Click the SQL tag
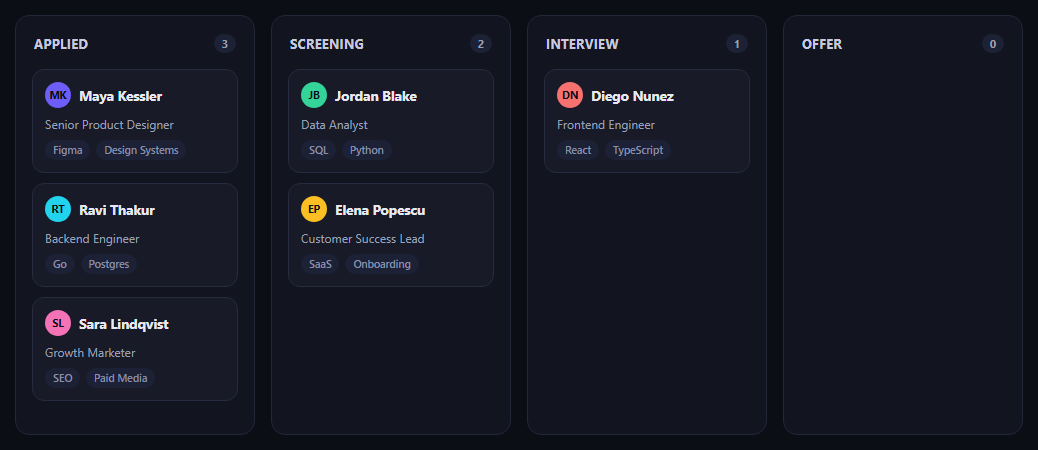Viewport: 1038px width, 450px height. point(318,150)
